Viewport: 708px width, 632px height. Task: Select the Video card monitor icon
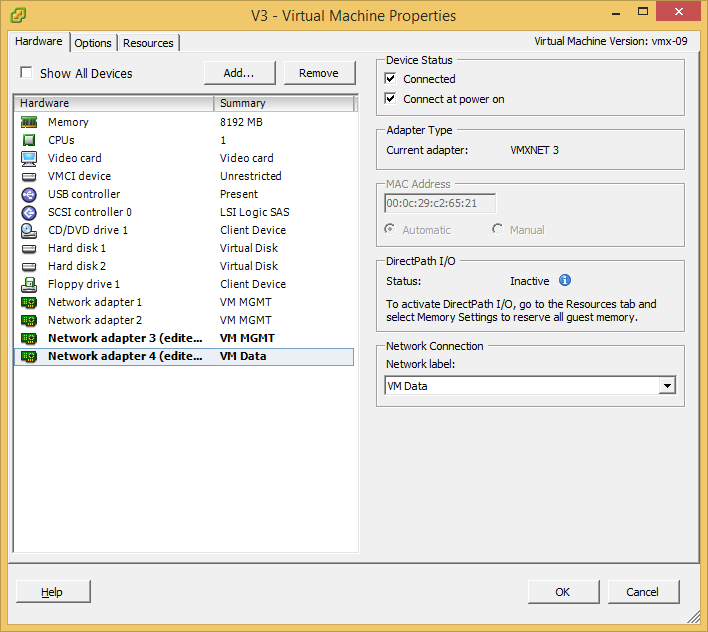click(29, 158)
